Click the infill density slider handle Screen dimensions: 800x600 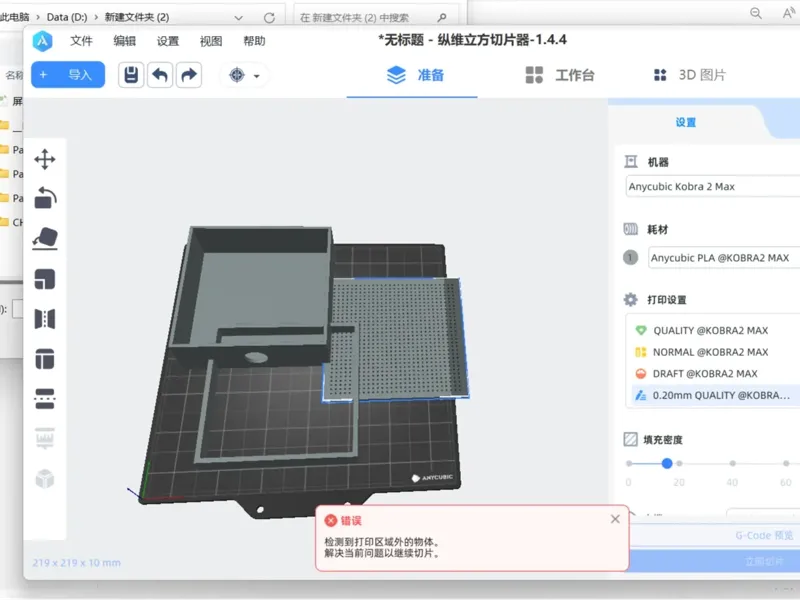[667, 463]
